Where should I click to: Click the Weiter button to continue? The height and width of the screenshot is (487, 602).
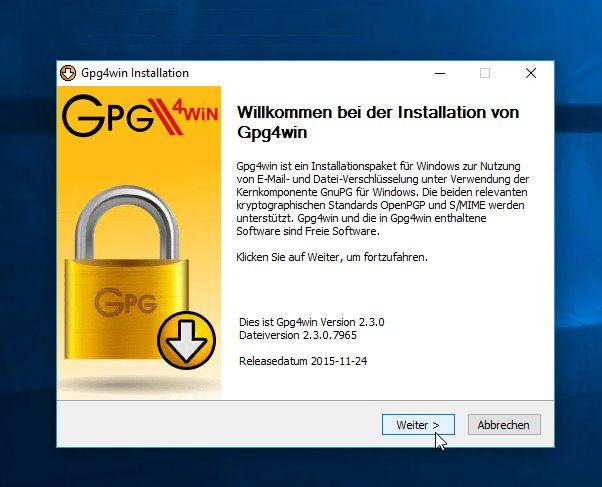point(418,425)
